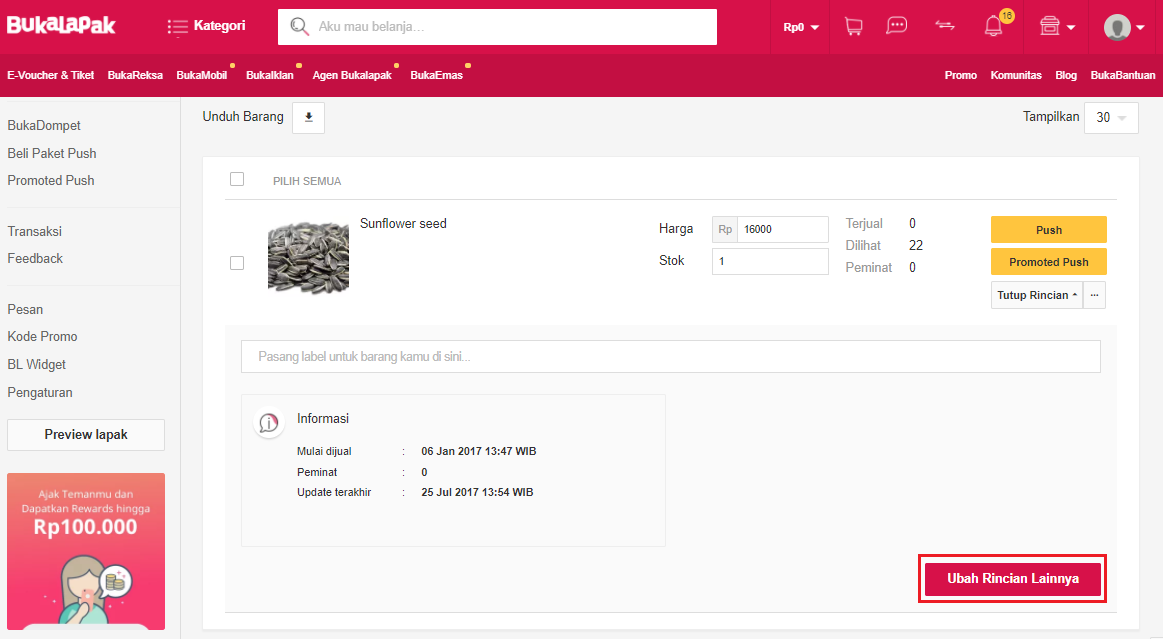Select the date 25 Jul 2017 13:54 WIB
The image size is (1163, 639).
[x=477, y=492]
